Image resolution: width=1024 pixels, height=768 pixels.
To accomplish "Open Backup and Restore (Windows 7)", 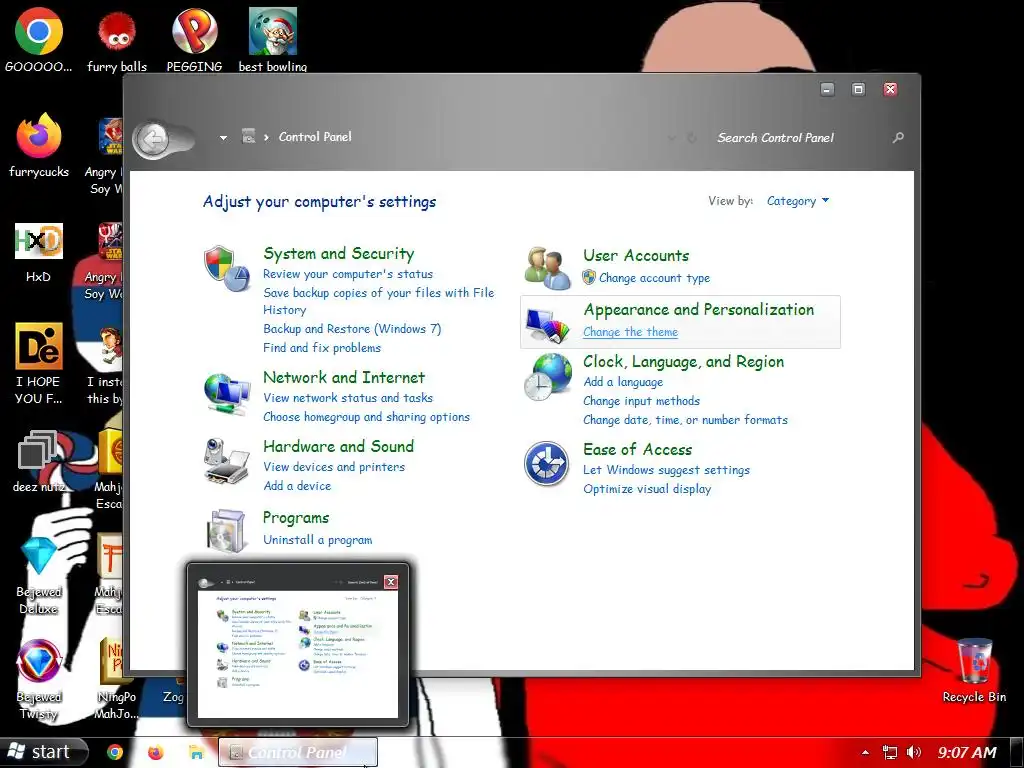I will click(x=352, y=328).
